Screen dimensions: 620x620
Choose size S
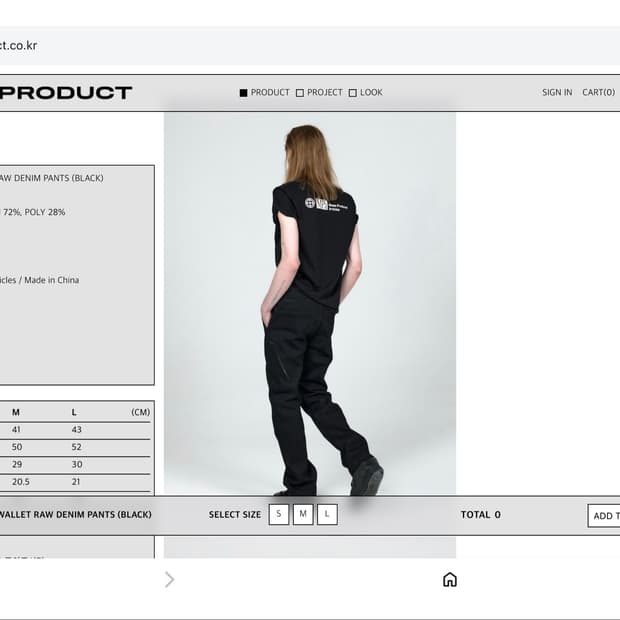(279, 514)
